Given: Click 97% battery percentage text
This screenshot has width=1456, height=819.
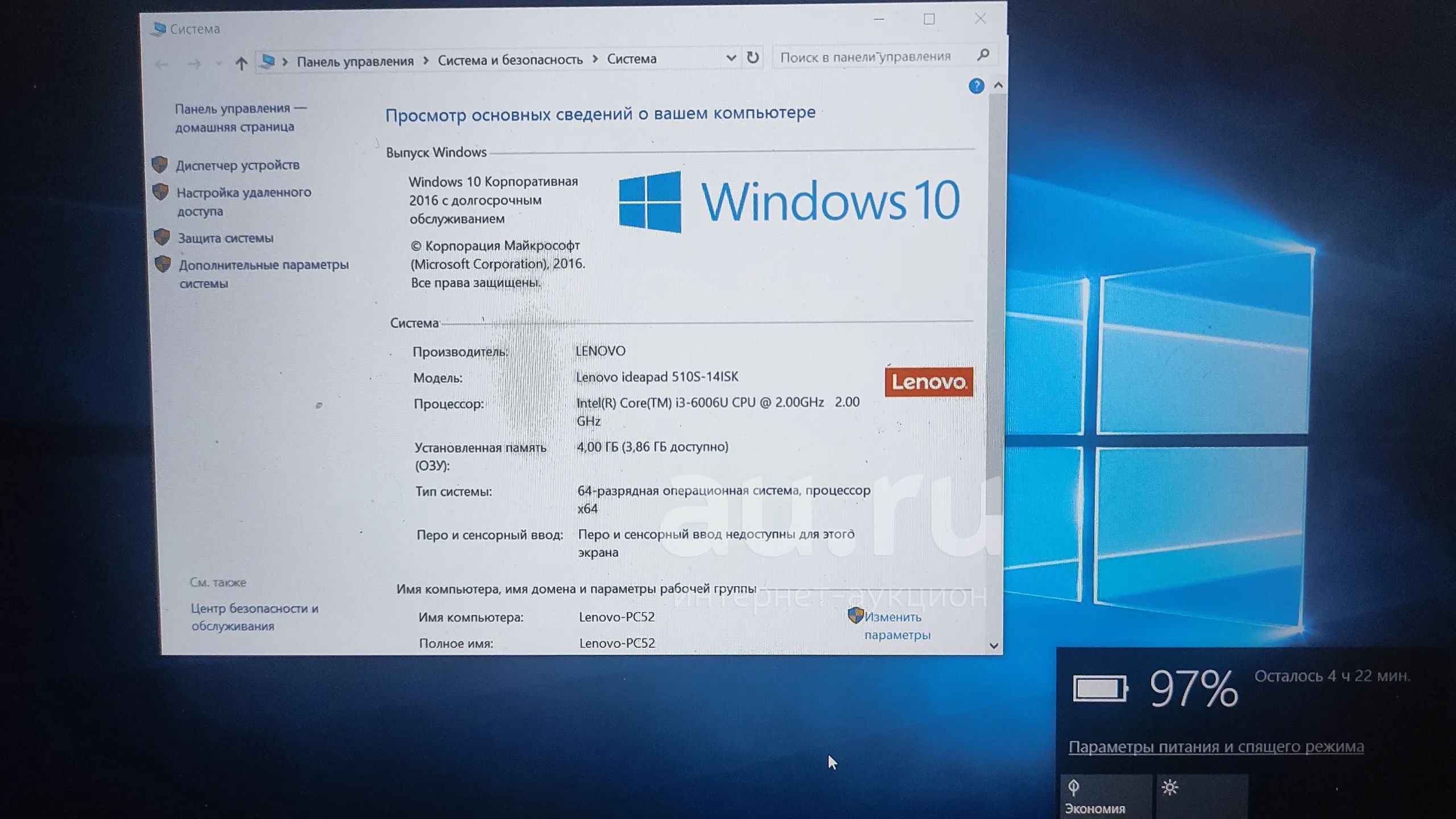Looking at the screenshot, I should click(1194, 689).
